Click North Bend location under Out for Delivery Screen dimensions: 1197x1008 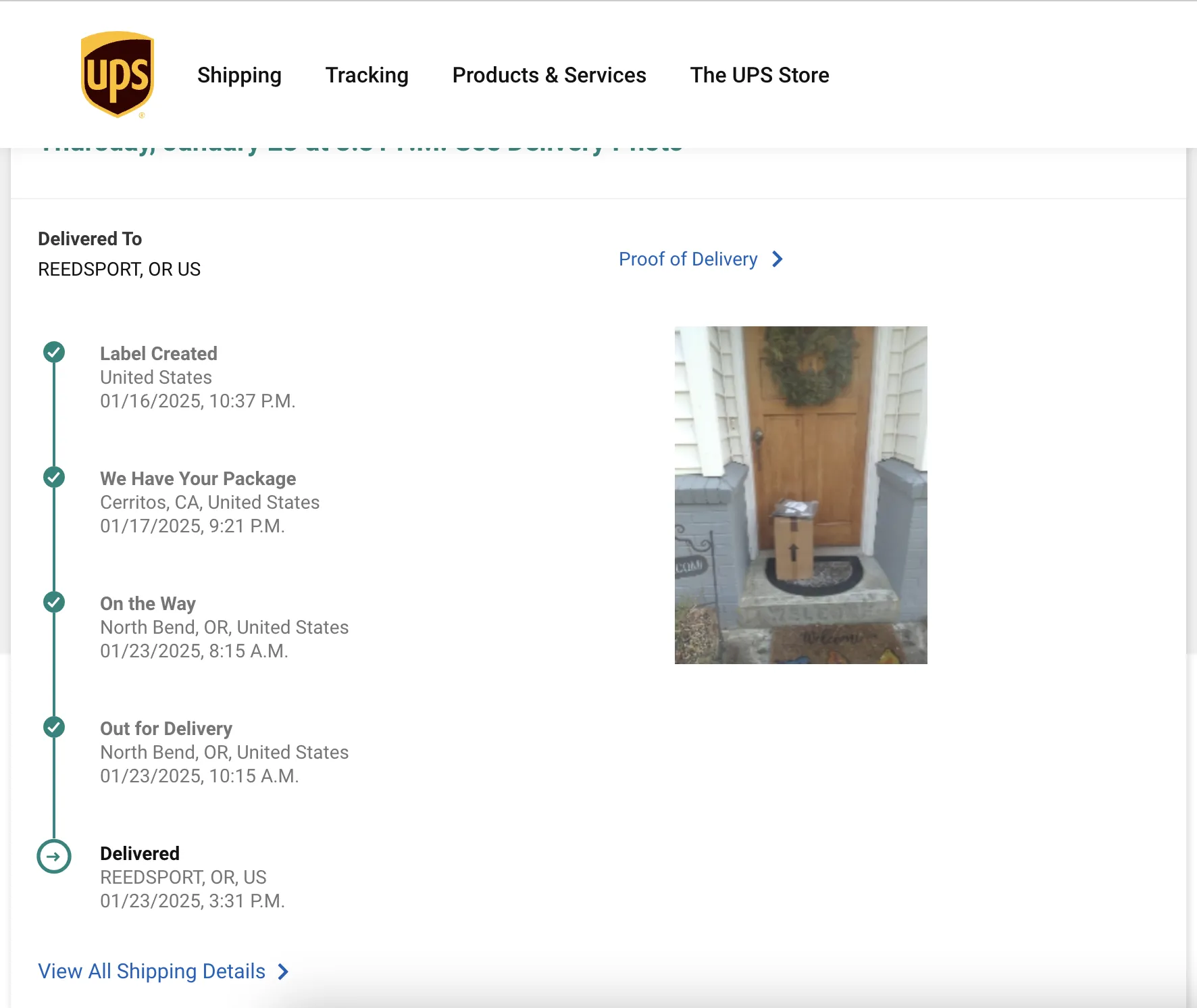pos(224,752)
